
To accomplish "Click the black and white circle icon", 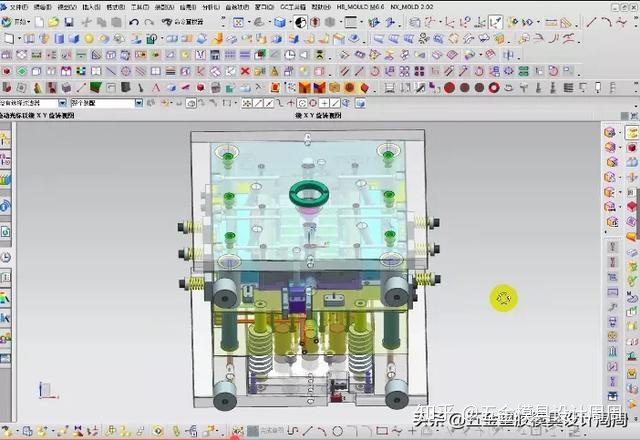I will 300,22.
